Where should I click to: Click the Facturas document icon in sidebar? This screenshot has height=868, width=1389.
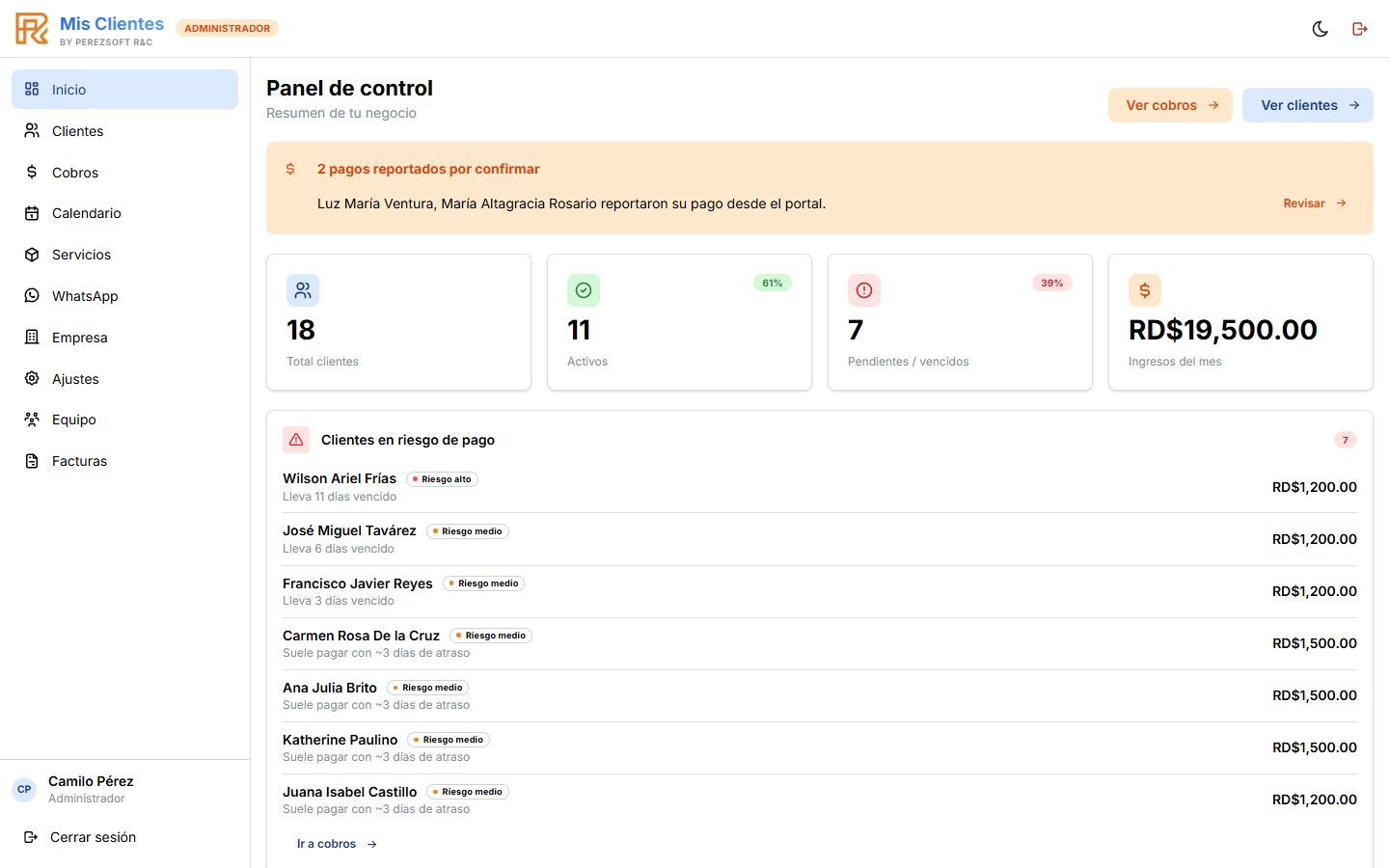(32, 461)
